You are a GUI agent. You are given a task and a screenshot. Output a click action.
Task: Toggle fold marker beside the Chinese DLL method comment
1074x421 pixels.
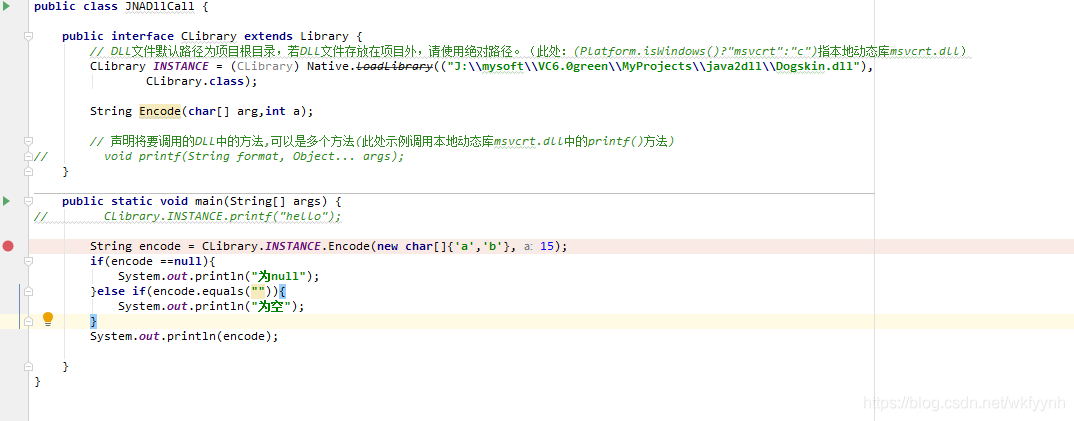pyautogui.click(x=29, y=141)
